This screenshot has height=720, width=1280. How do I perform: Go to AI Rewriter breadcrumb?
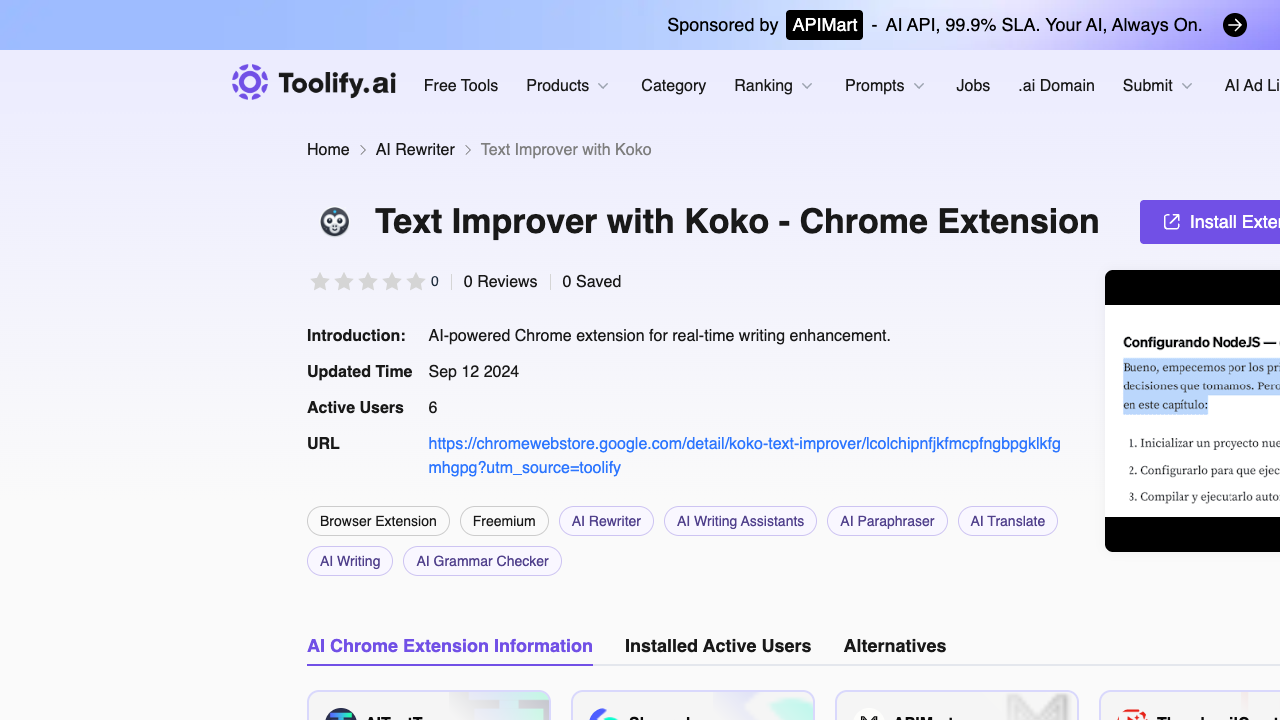(415, 150)
